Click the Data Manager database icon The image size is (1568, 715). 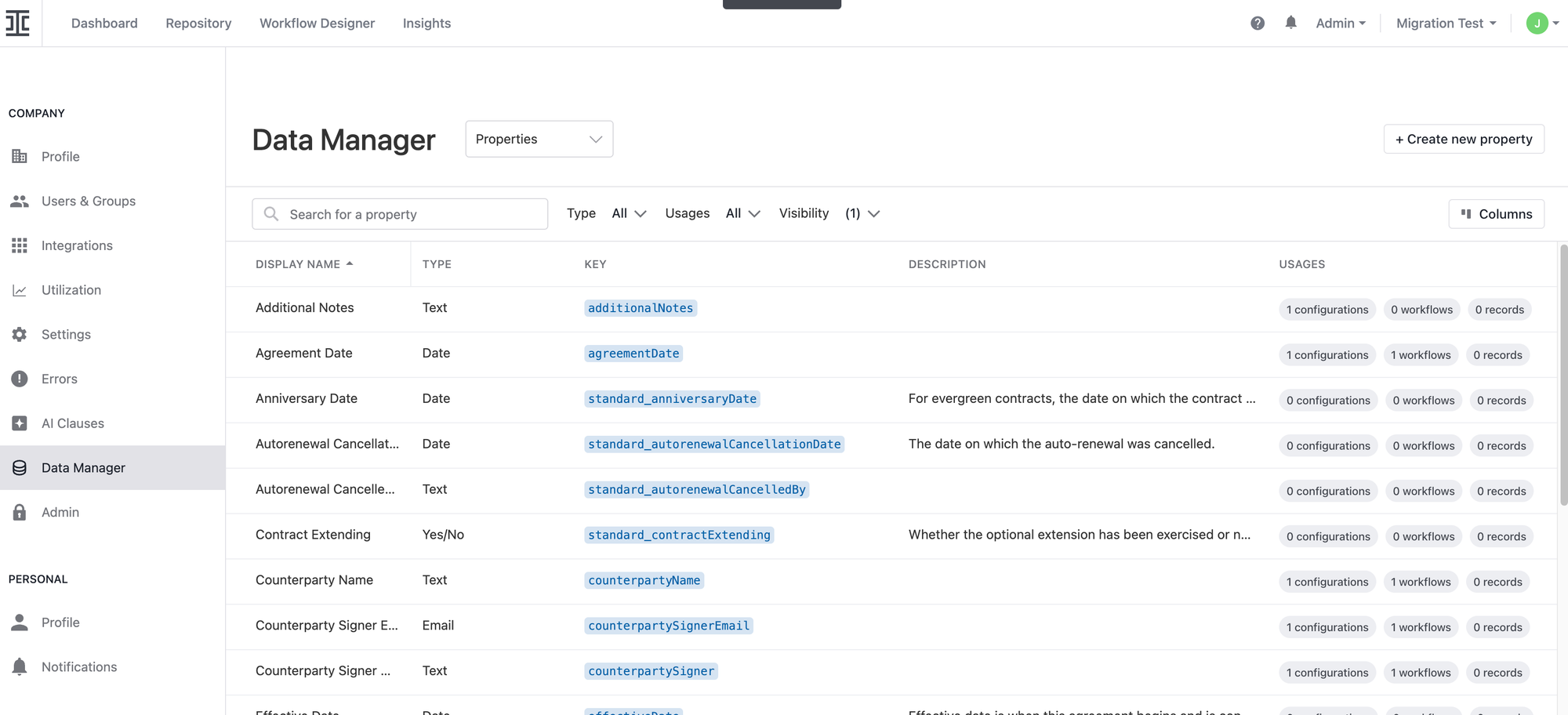click(20, 468)
